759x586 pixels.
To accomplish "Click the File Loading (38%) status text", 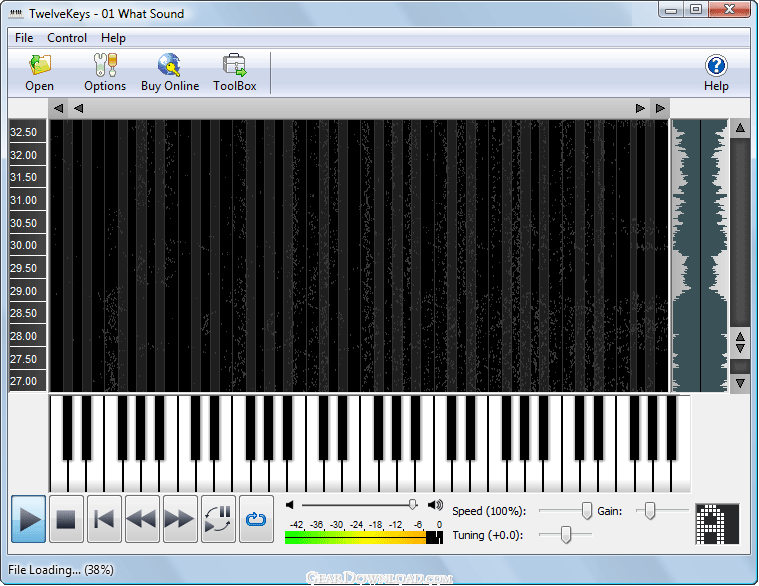I will [x=61, y=570].
